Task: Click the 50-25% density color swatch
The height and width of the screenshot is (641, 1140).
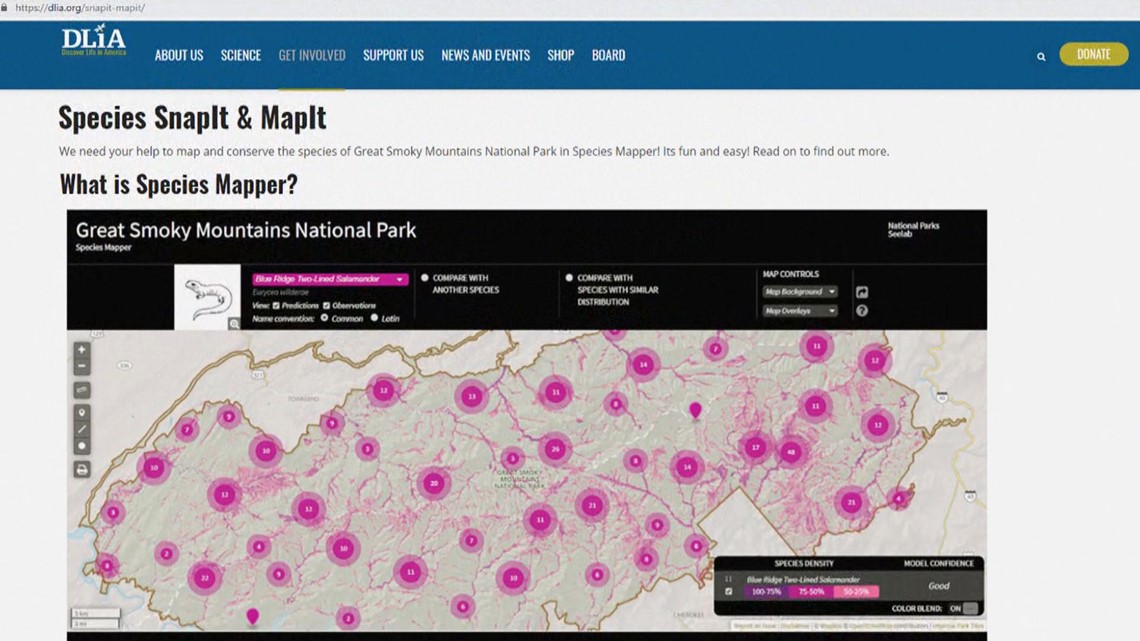Action: [856, 592]
